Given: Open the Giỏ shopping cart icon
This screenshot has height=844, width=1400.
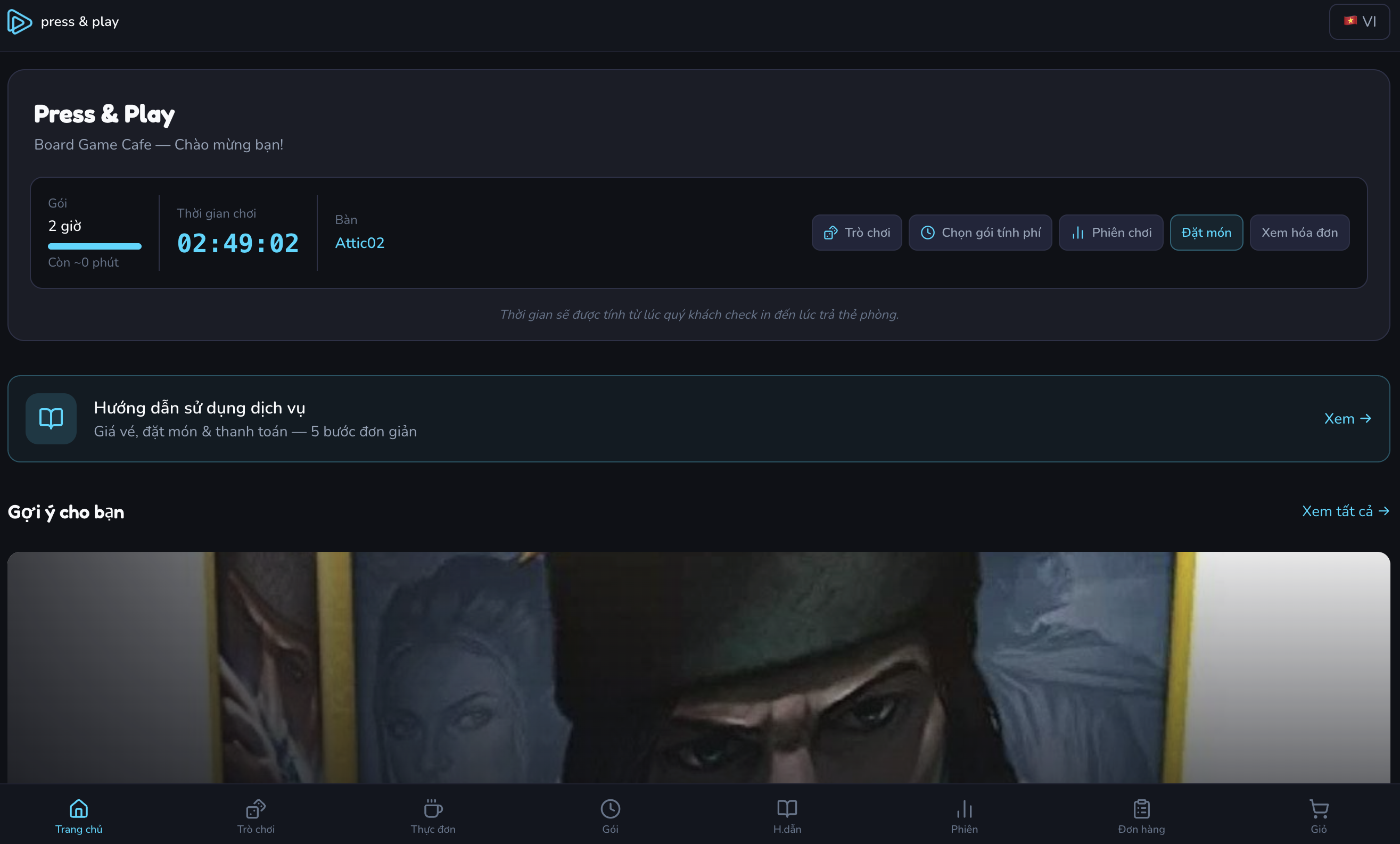Looking at the screenshot, I should click(x=1318, y=808).
